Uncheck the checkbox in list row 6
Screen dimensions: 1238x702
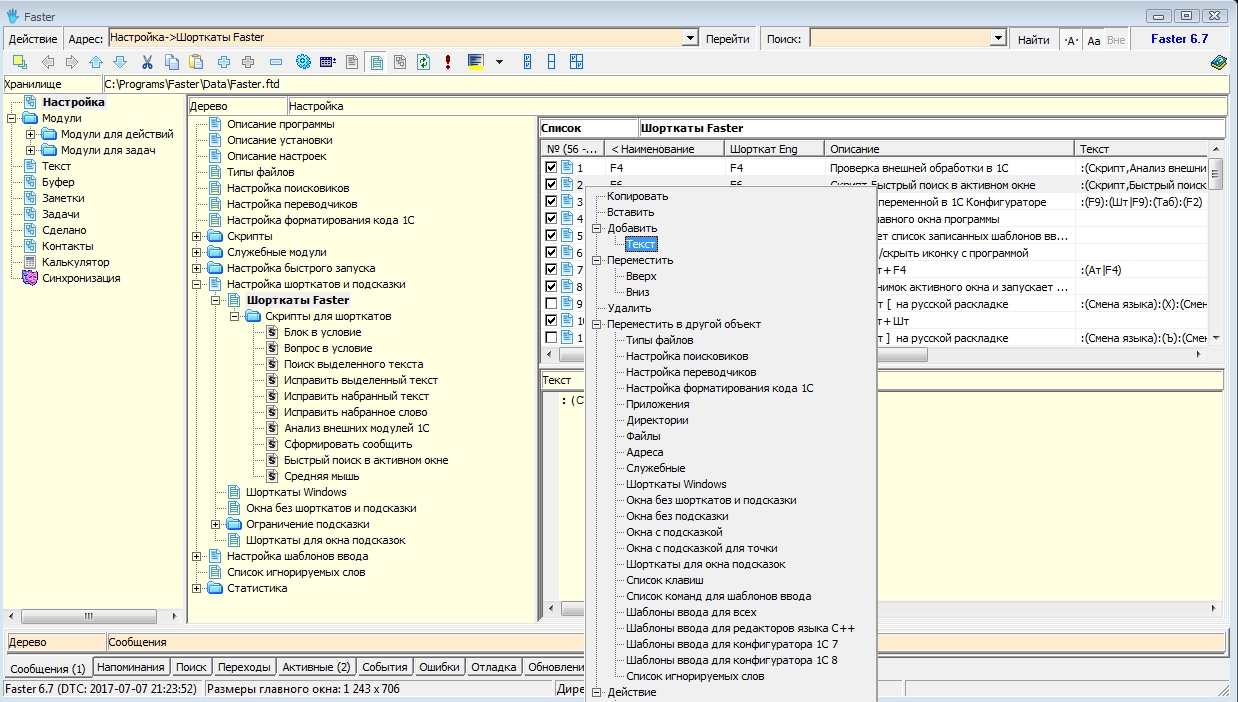click(551, 253)
